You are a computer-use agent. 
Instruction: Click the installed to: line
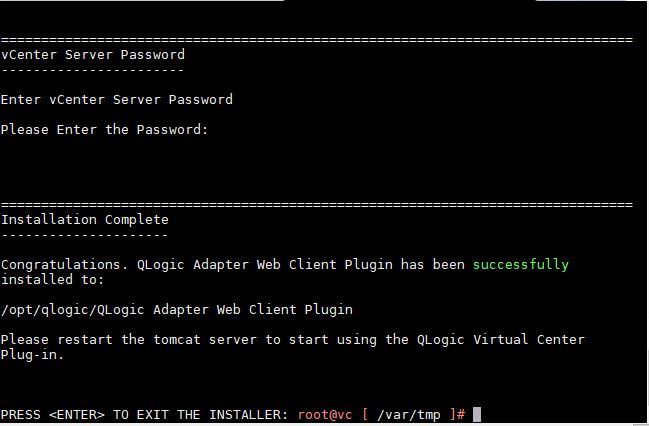52,279
